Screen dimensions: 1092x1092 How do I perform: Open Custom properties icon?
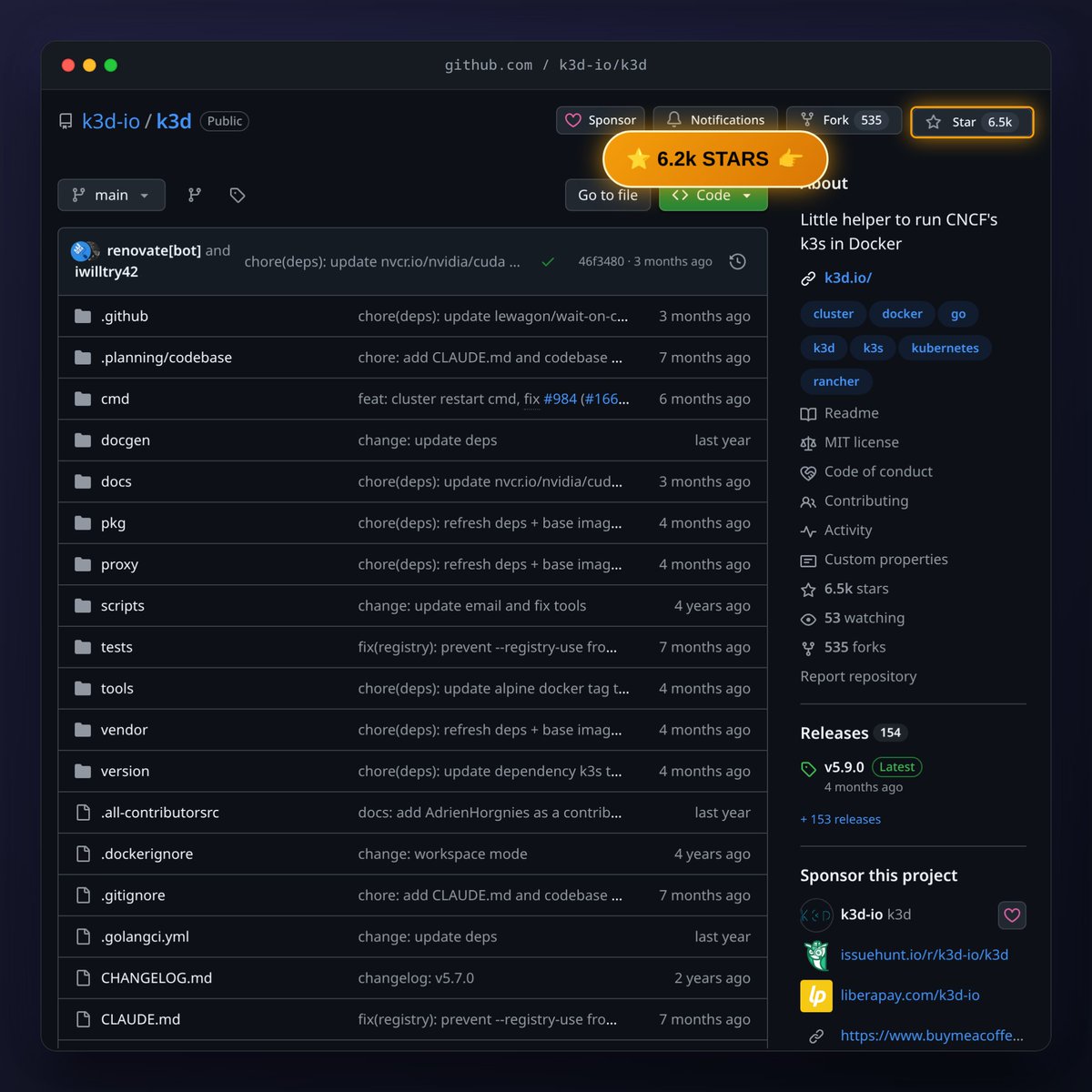pyautogui.click(x=808, y=561)
